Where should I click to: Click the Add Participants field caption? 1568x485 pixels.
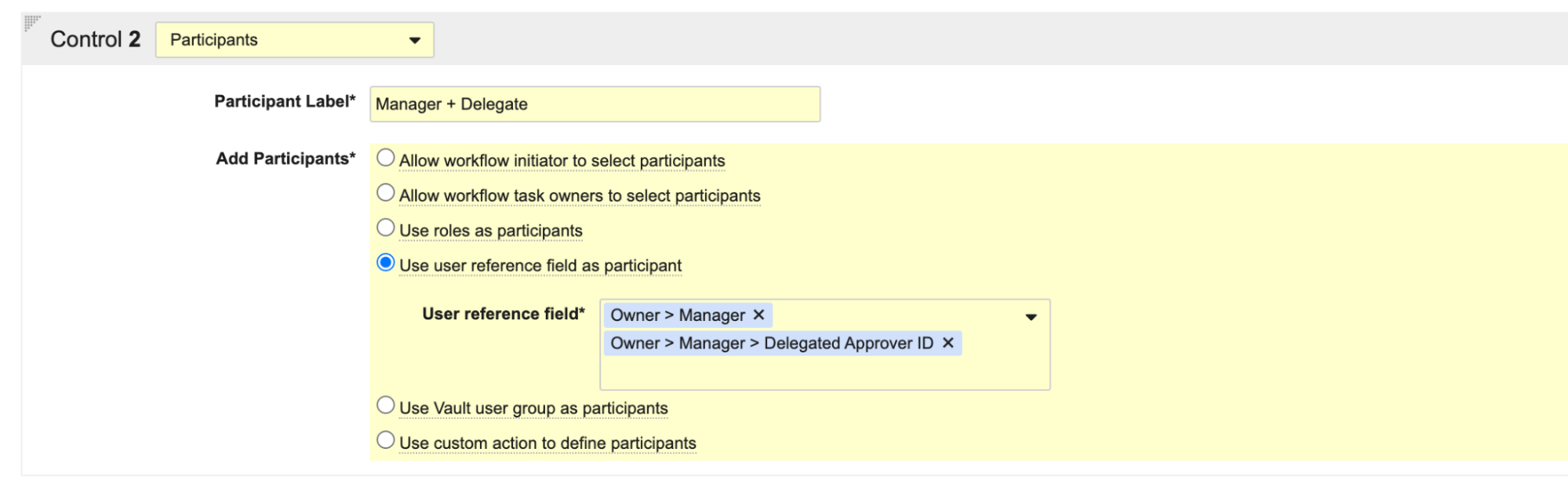(x=285, y=159)
